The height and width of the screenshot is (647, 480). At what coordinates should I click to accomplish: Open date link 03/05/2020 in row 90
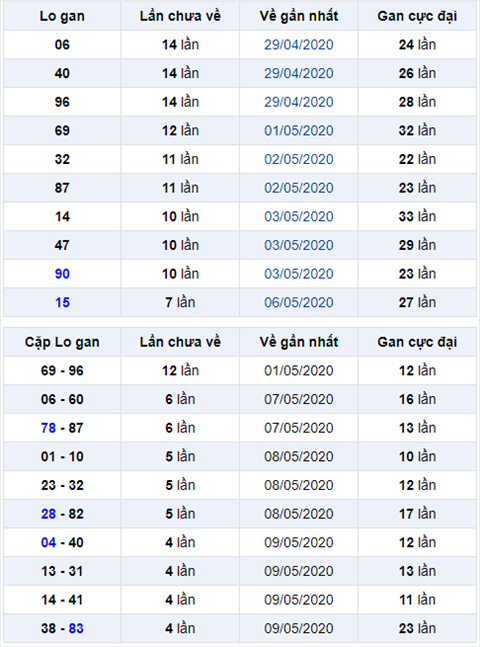(x=299, y=274)
